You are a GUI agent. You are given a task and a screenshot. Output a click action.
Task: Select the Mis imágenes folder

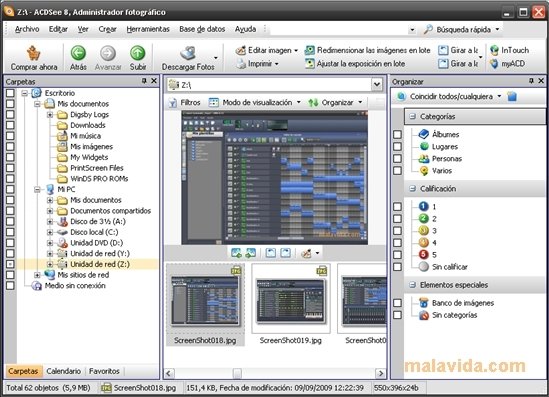click(91, 146)
